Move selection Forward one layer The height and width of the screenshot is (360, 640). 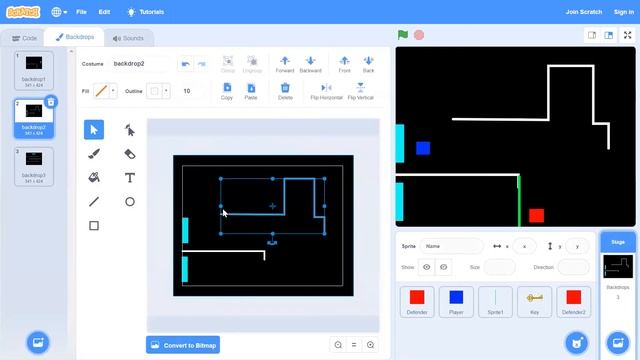coord(285,64)
